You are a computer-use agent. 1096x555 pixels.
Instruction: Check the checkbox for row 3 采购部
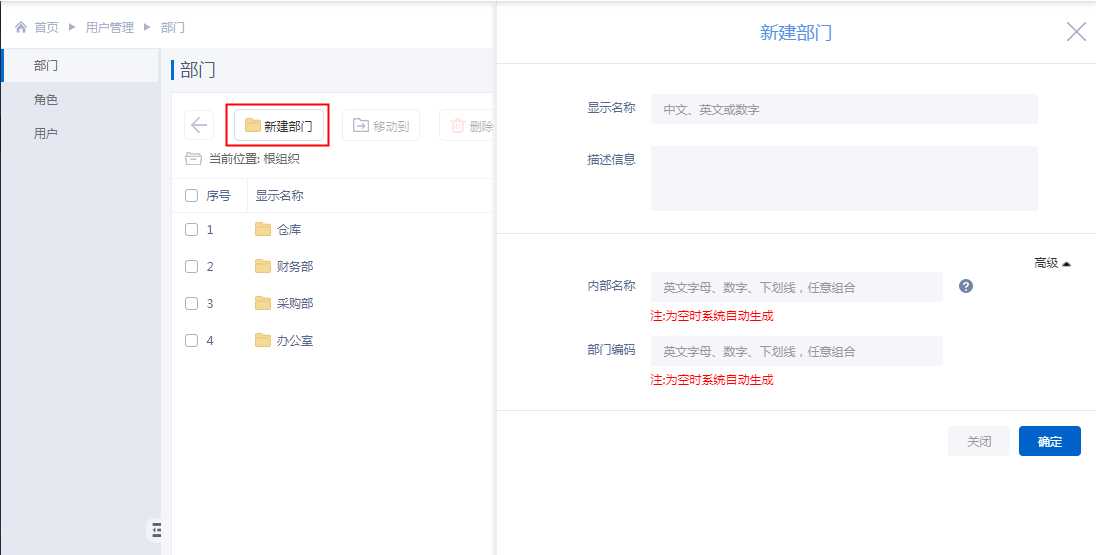(192, 304)
